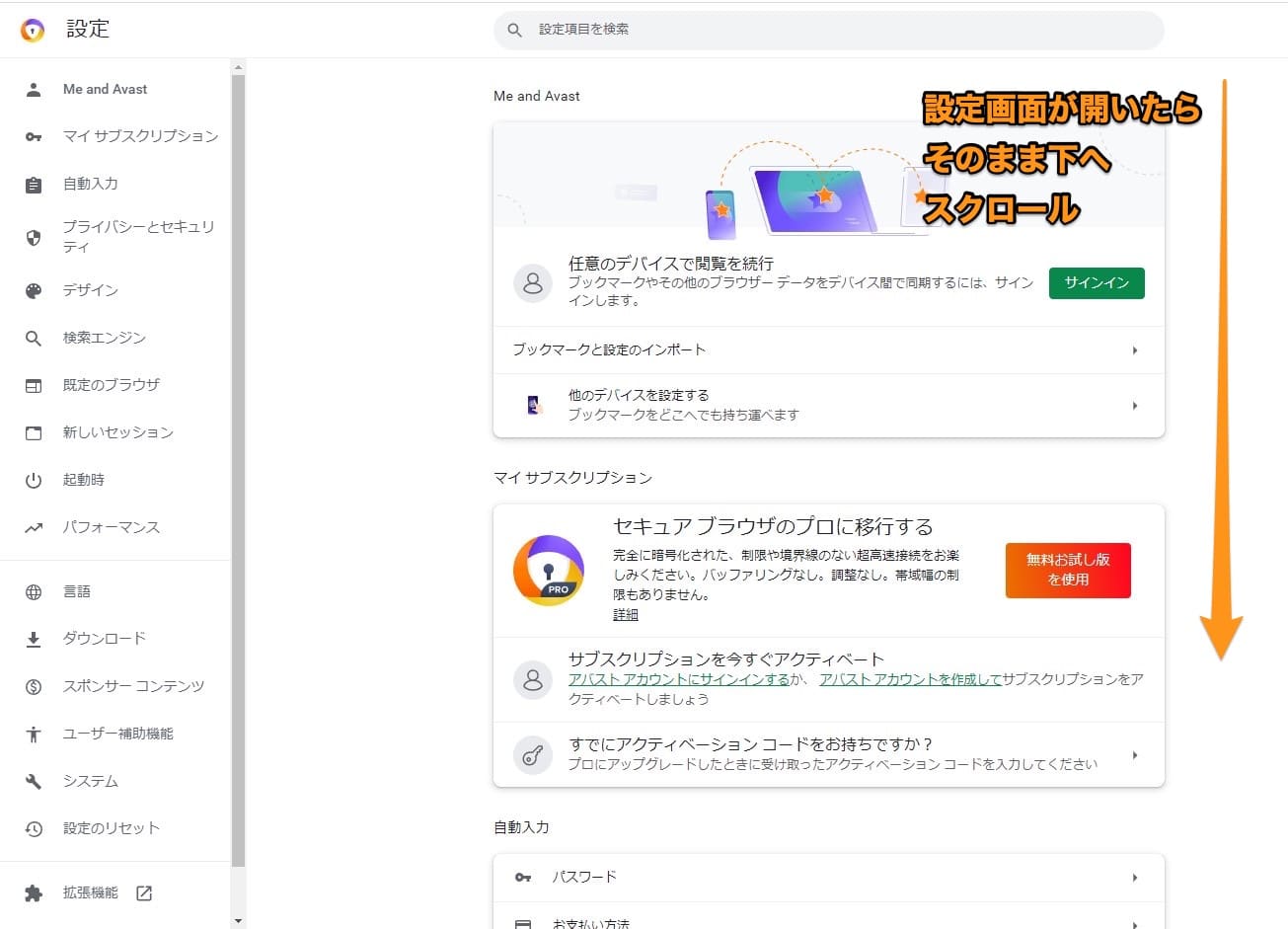Open パフォーマンス in the sidebar menu
The image size is (1288, 929).
112,527
